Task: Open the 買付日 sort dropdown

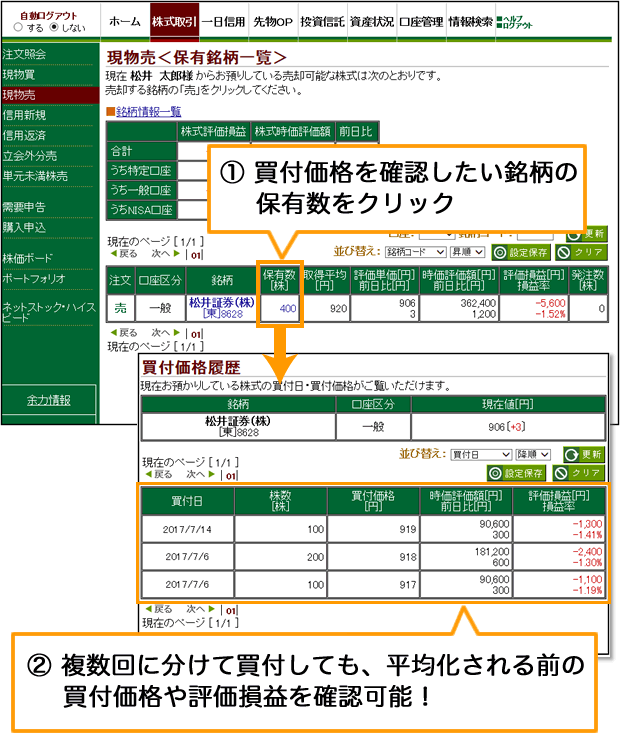Action: [481, 454]
